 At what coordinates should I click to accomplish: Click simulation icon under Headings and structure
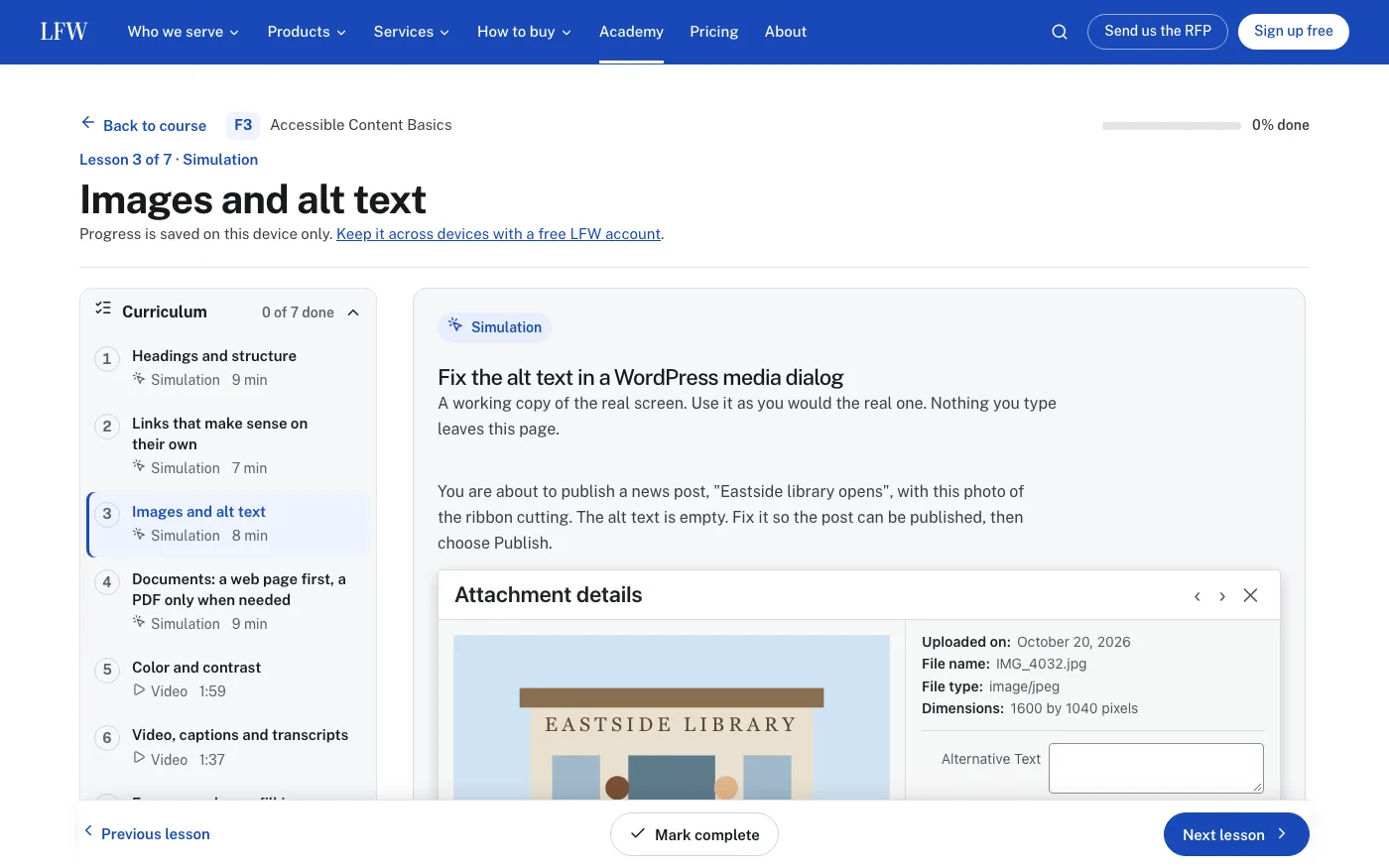tap(139, 379)
